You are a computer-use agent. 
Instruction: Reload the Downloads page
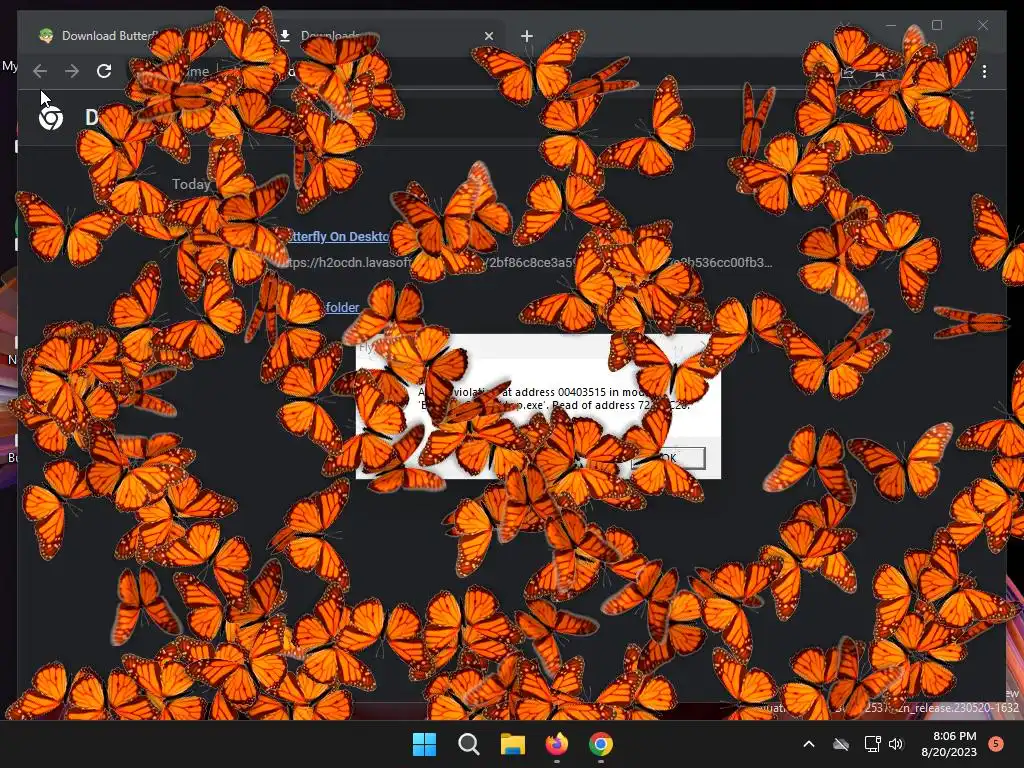click(x=104, y=71)
